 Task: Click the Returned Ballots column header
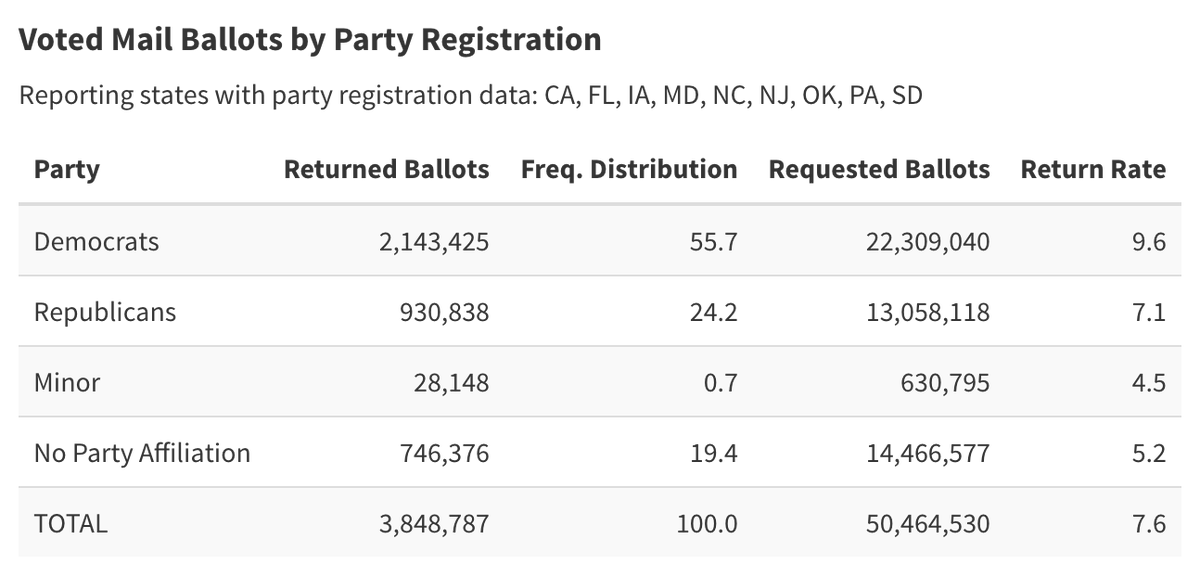[386, 169]
